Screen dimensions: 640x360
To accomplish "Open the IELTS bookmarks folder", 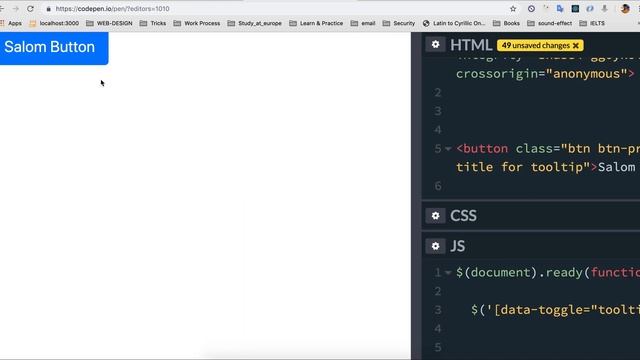I will point(592,23).
